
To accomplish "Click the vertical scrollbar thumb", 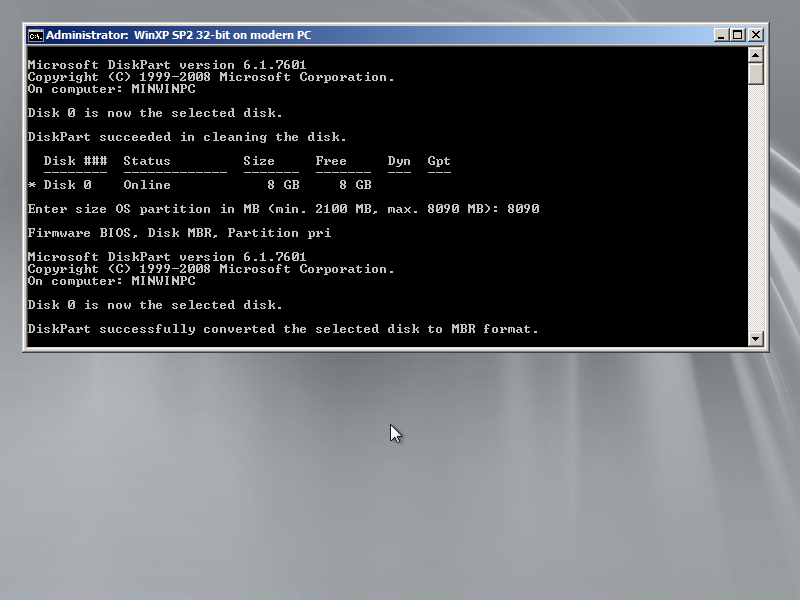I will (x=756, y=73).
